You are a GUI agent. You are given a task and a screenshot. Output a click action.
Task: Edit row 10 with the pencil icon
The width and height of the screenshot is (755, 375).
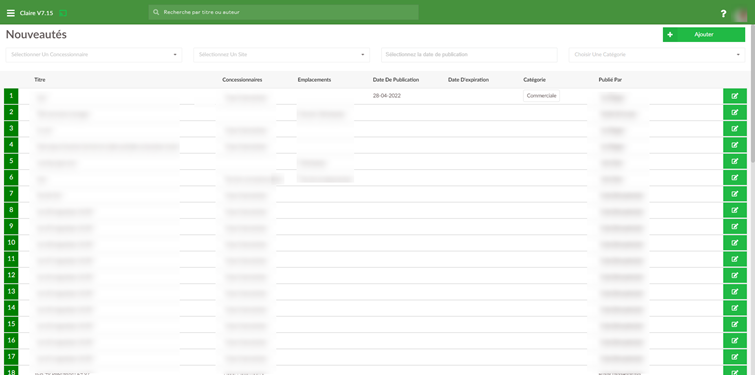(x=735, y=243)
